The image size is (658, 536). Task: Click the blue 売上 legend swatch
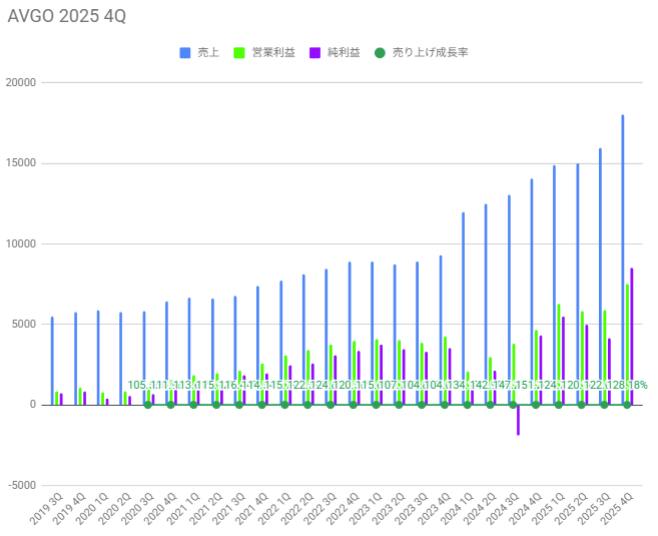click(x=185, y=53)
